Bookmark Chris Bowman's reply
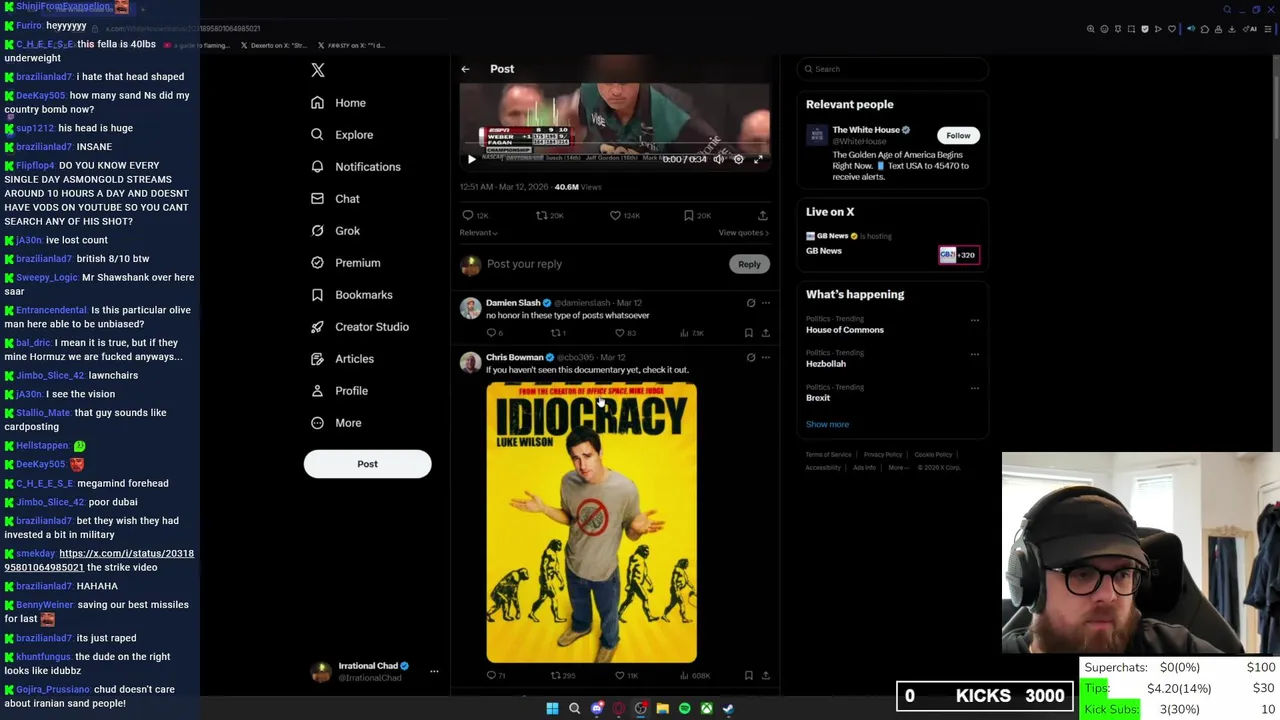 click(x=748, y=676)
